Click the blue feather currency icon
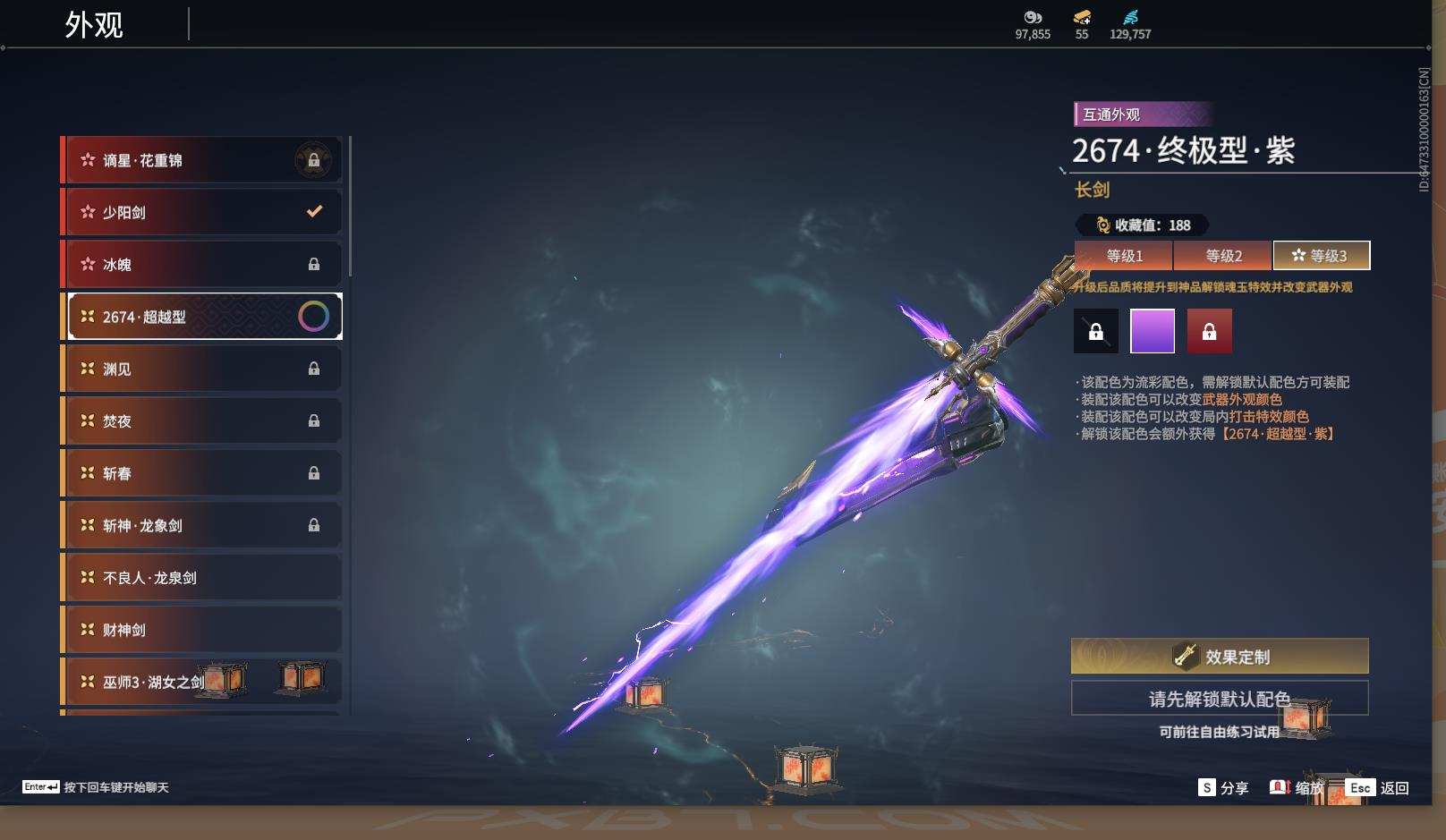This screenshot has height=840, width=1446. (x=1131, y=17)
